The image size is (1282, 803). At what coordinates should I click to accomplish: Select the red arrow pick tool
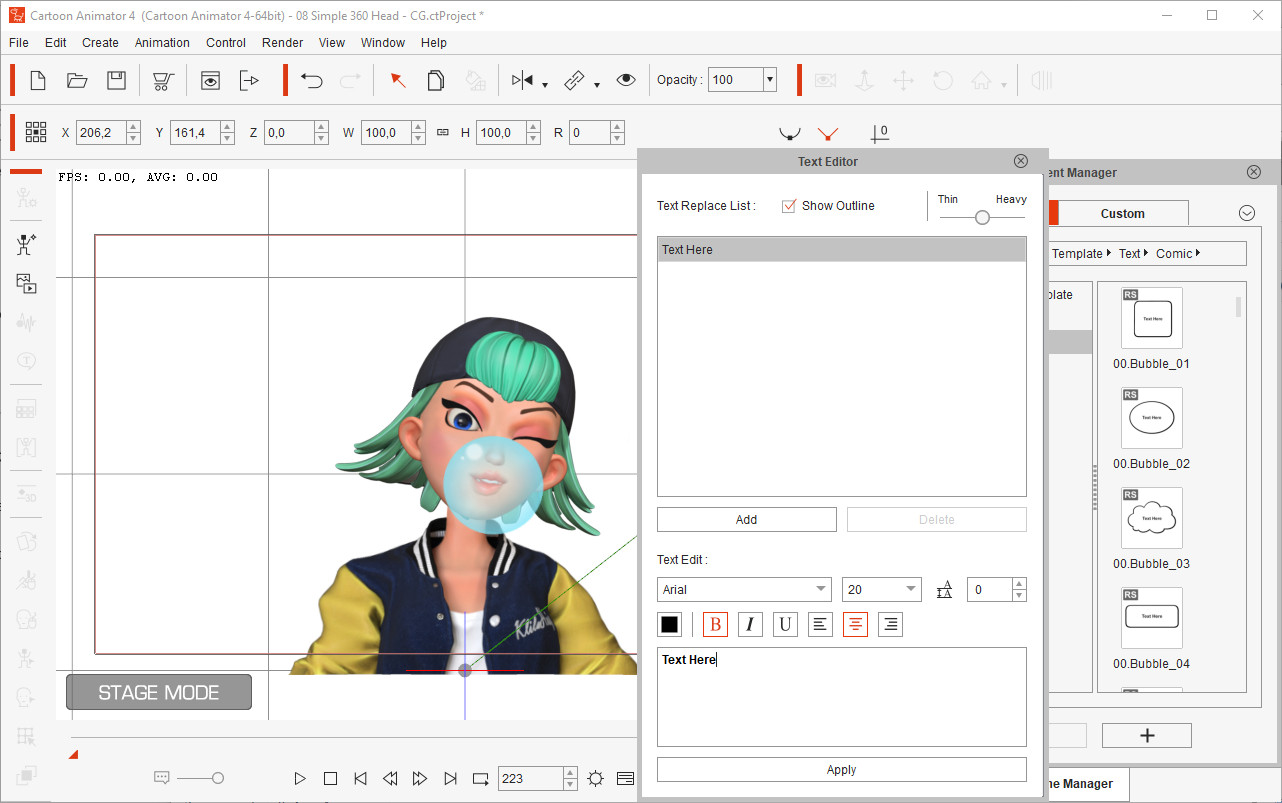pos(397,81)
